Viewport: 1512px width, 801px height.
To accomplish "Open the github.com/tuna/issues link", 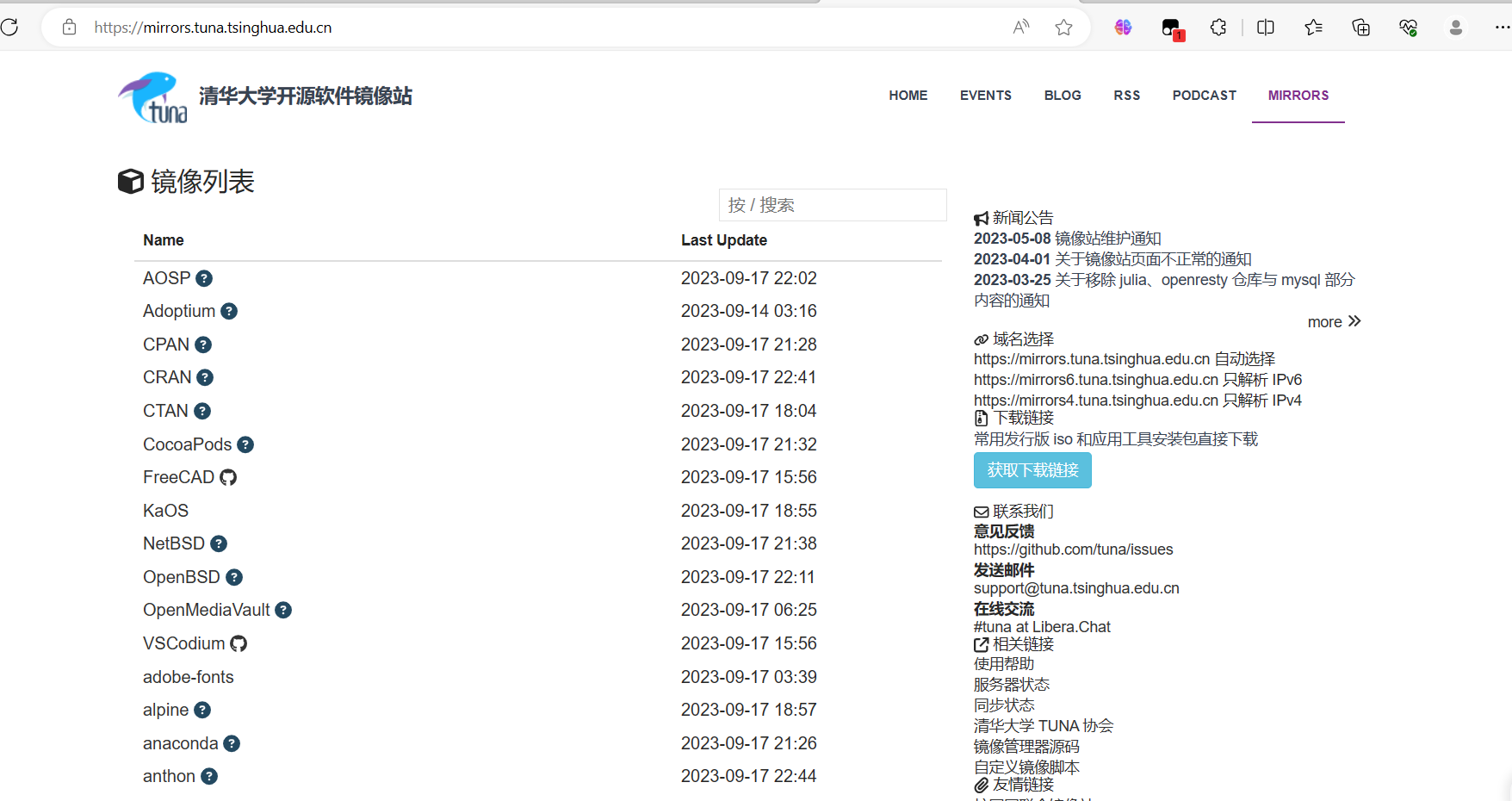I will pos(1073,550).
